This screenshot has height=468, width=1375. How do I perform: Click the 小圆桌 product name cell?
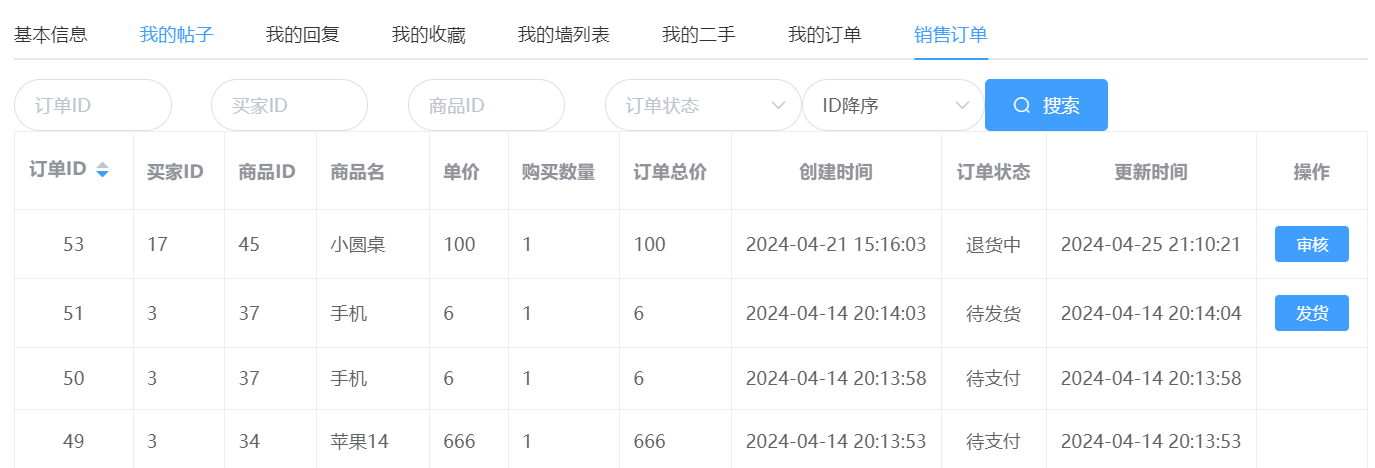(x=358, y=244)
